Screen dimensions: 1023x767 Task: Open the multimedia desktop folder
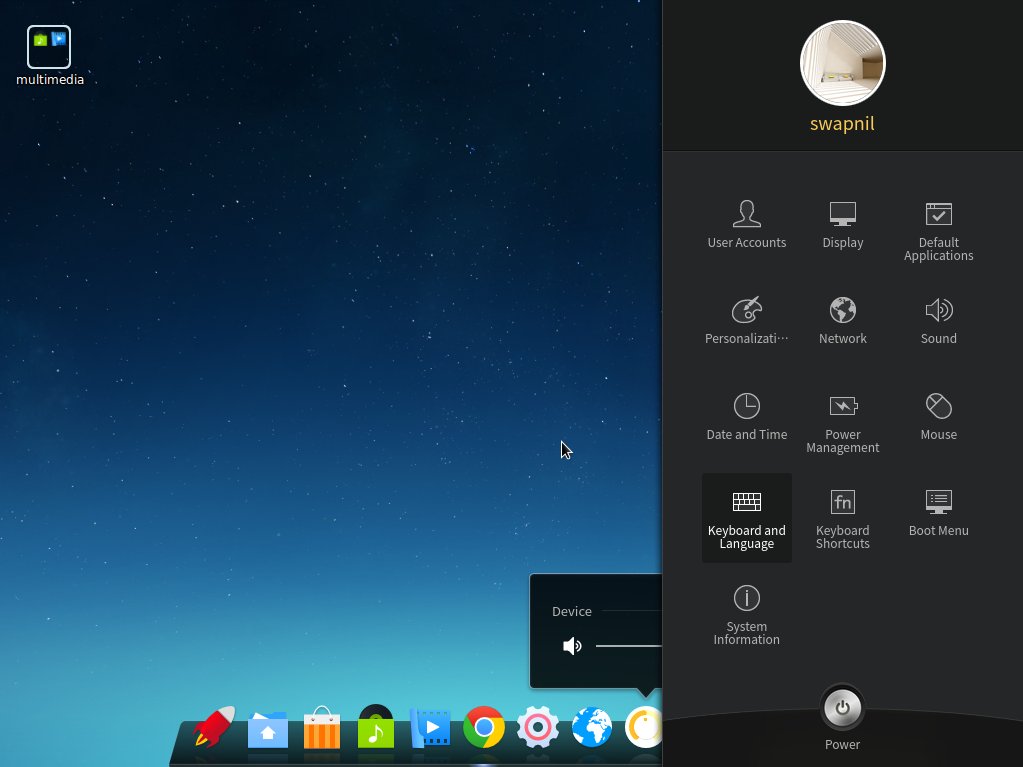[x=50, y=56]
